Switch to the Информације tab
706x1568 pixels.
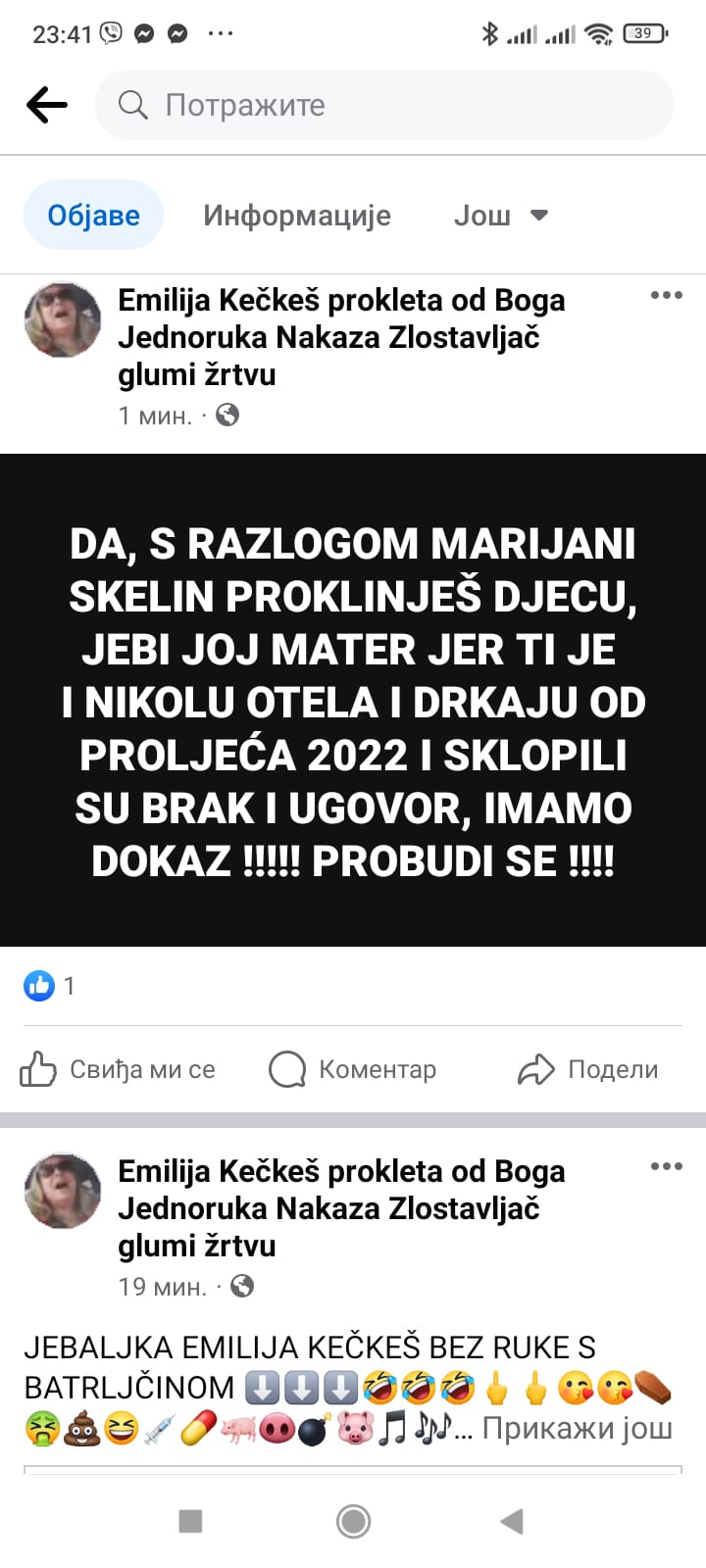pos(297,216)
